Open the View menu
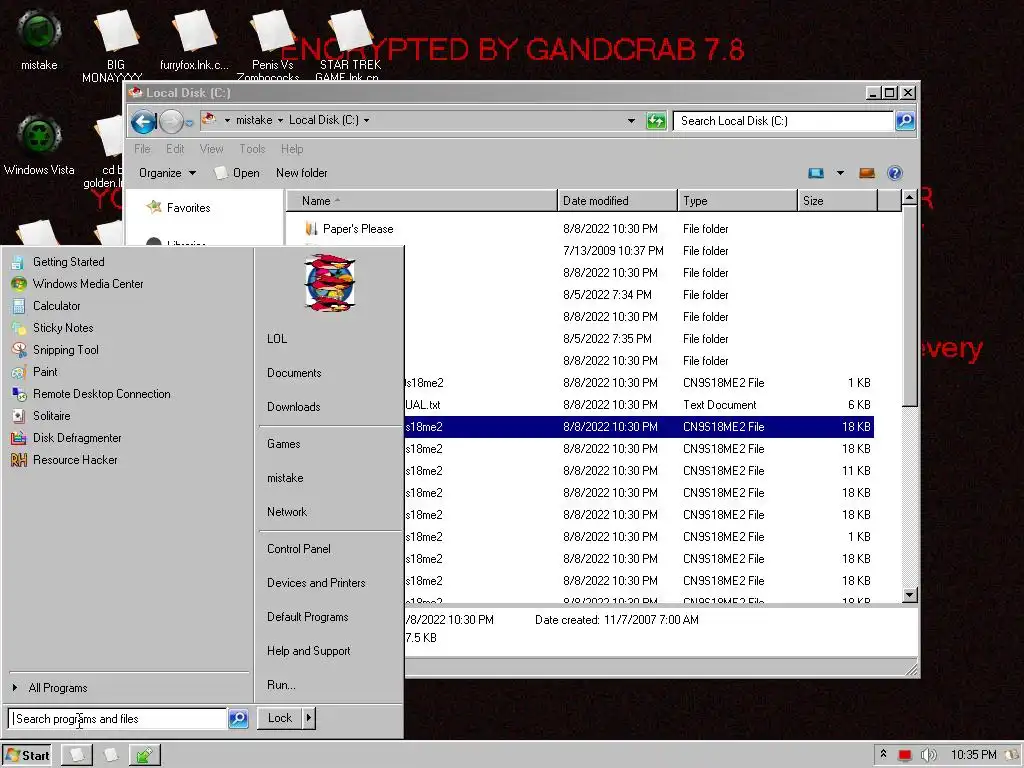Image resolution: width=1024 pixels, height=768 pixels. tap(211, 149)
